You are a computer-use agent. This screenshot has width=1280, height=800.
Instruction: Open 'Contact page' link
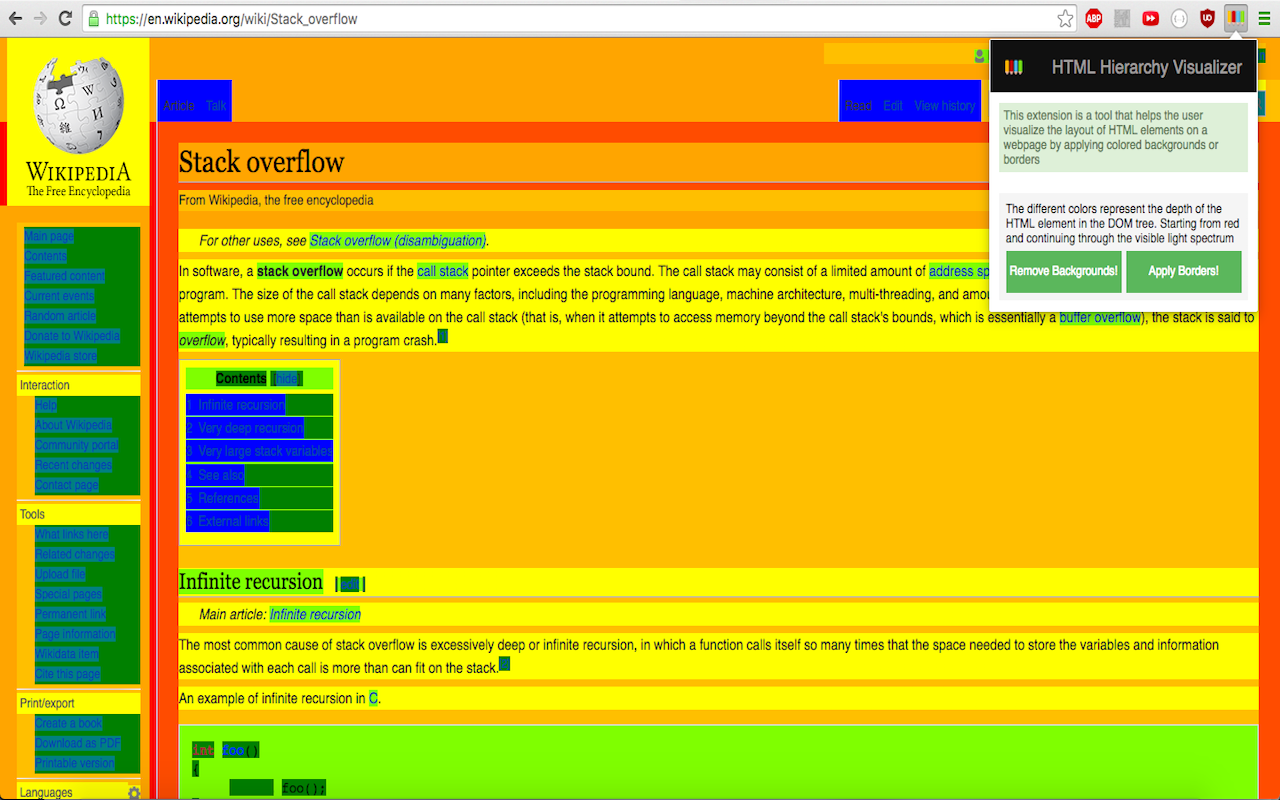coord(67,485)
